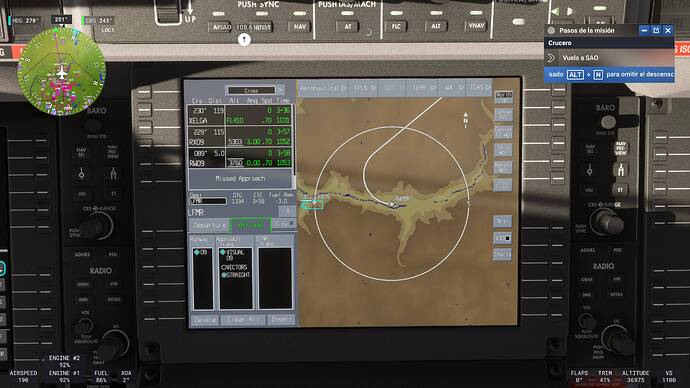Viewport: 690px width, 388px height.
Task: Select the VISUAL 09 approach option
Action: tap(232, 255)
